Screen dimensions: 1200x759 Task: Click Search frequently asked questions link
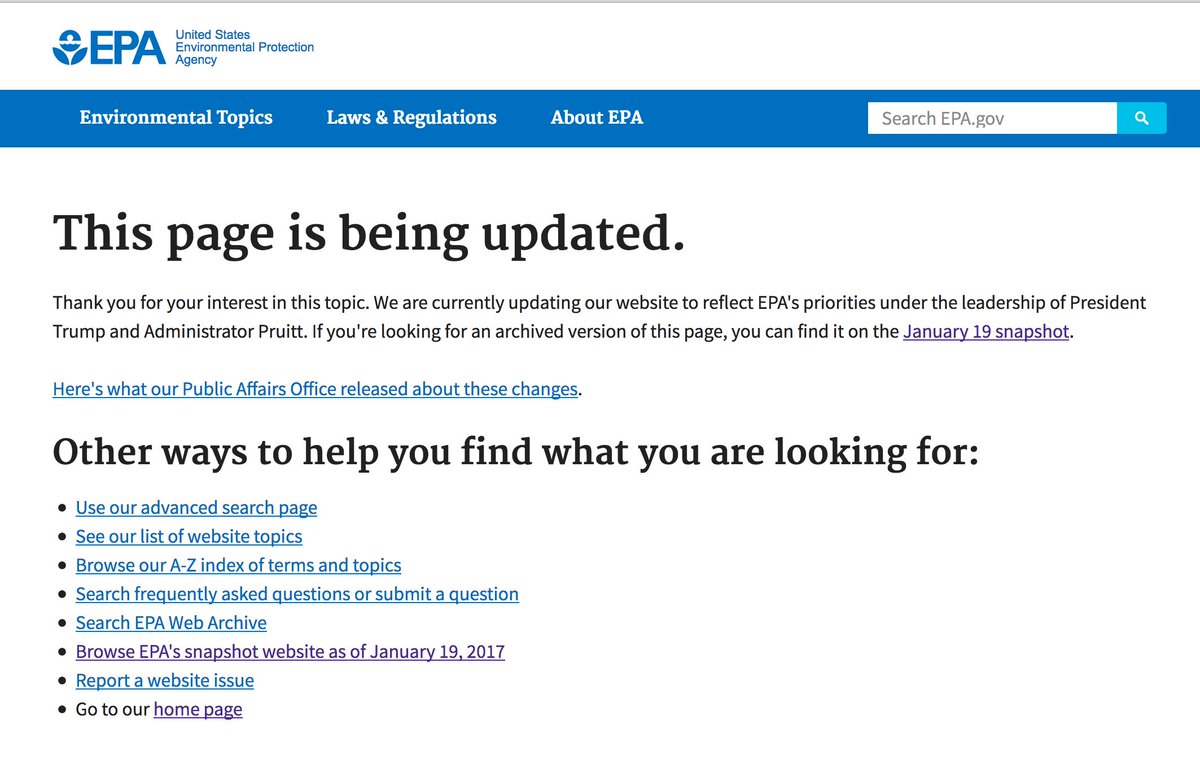(x=297, y=594)
